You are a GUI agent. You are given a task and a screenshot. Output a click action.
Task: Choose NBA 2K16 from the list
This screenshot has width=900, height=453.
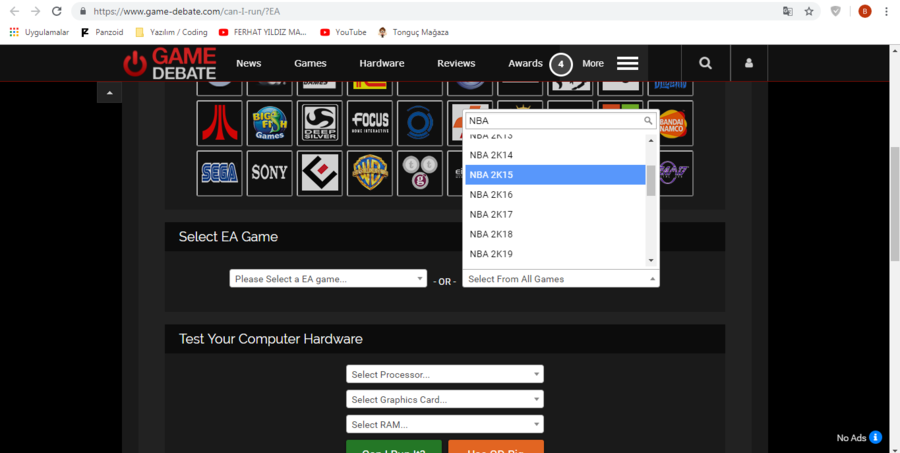pyautogui.click(x=555, y=195)
